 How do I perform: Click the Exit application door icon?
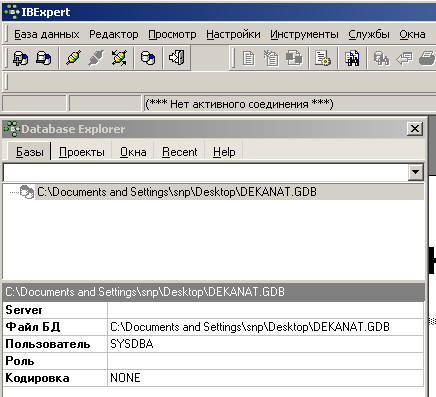177,58
